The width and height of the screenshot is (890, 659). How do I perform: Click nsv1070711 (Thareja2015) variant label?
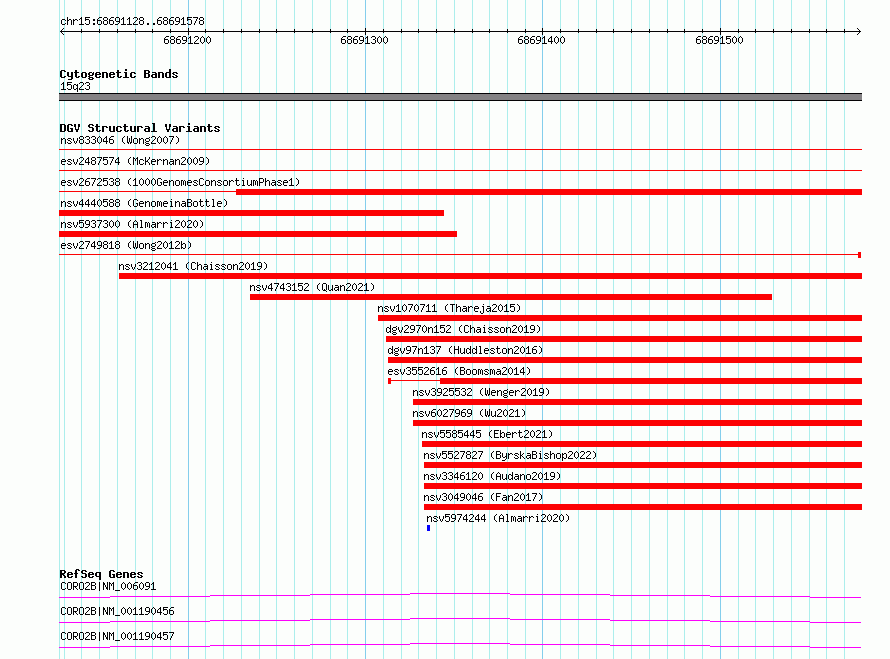pyautogui.click(x=449, y=308)
